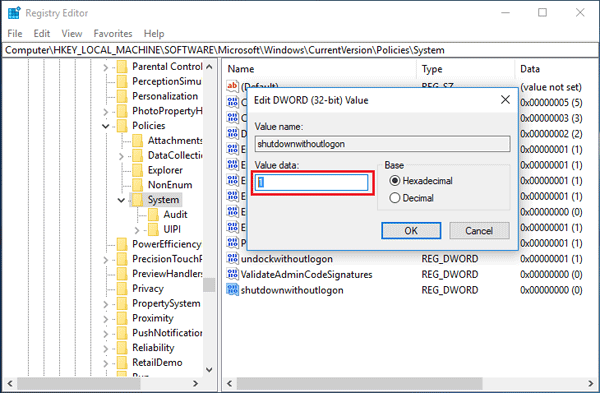Select the Proximity tree item label

tap(153, 318)
